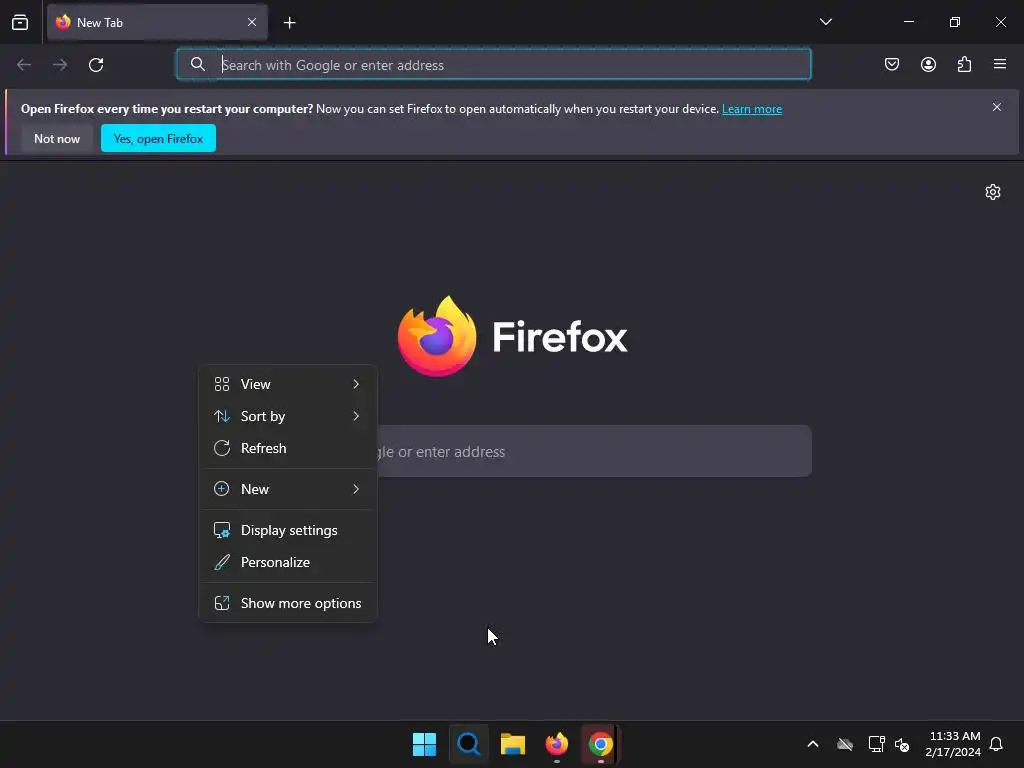The width and height of the screenshot is (1024, 768).
Task: Focus the top address bar field
Action: 494,65
